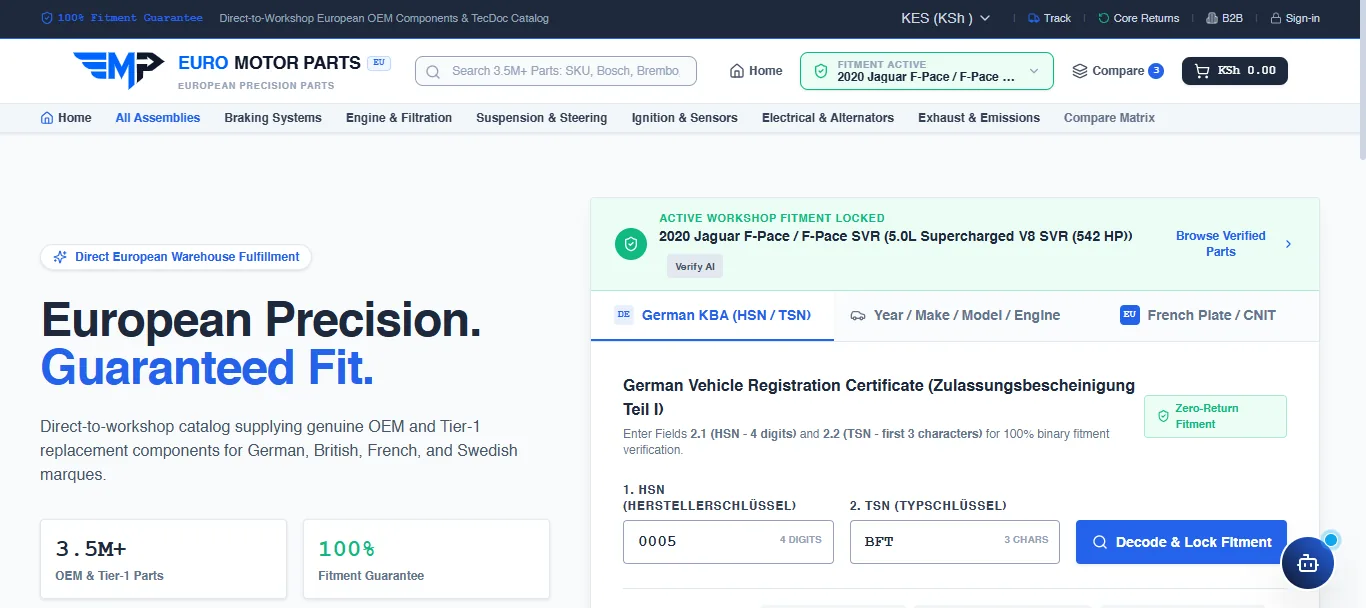Expand the Fitment Active vehicle selector
This screenshot has width=1366, height=608.
926,71
